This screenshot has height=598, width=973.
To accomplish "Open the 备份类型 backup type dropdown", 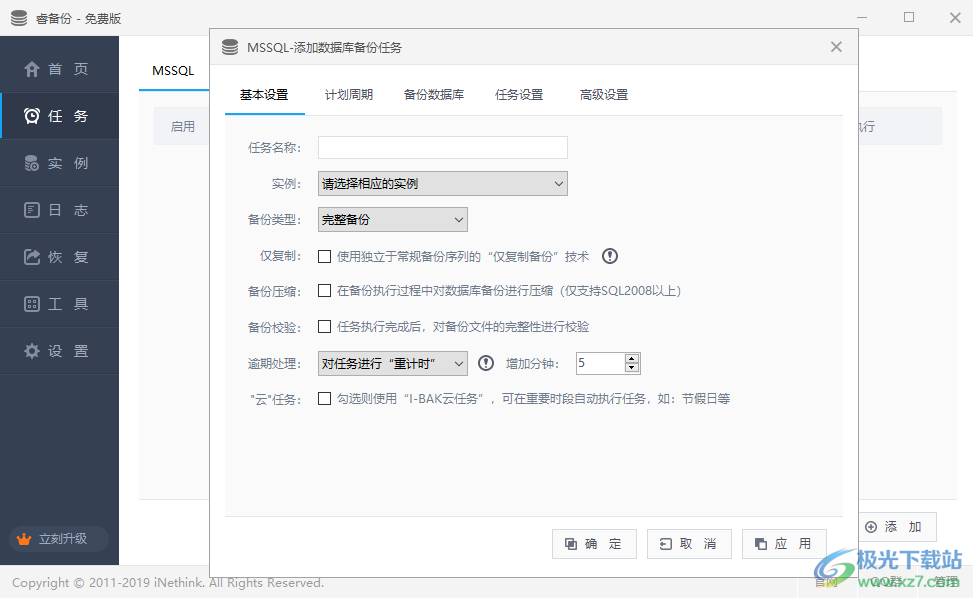I will coord(393,220).
